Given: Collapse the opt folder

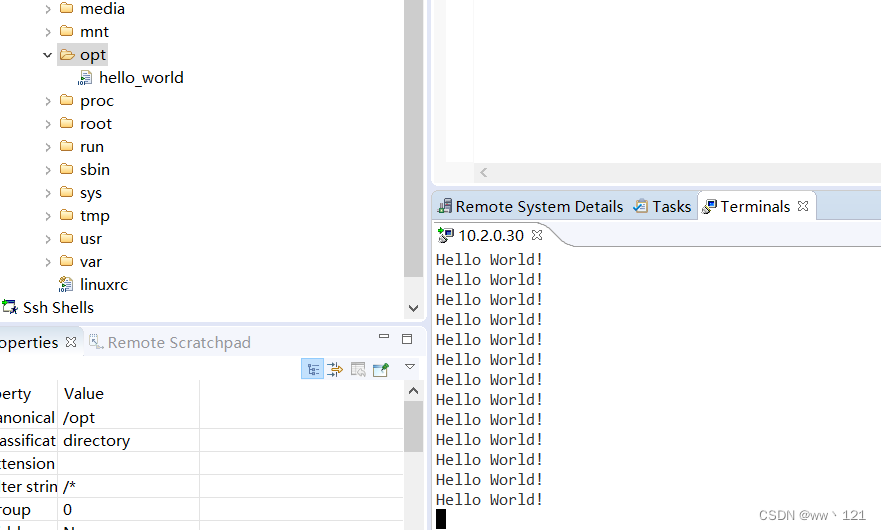Looking at the screenshot, I should coord(47,55).
